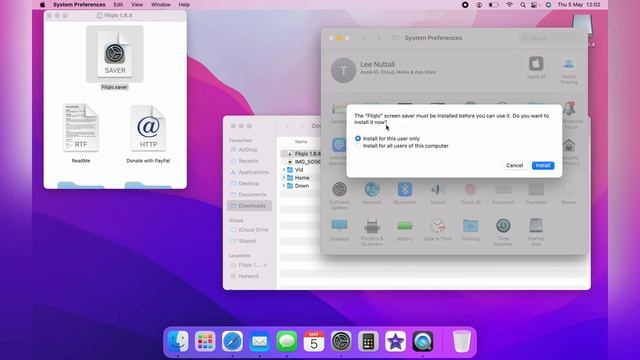Viewport: 640px width, 360px height.
Task: Click the battery status icon
Action: pos(493,5)
